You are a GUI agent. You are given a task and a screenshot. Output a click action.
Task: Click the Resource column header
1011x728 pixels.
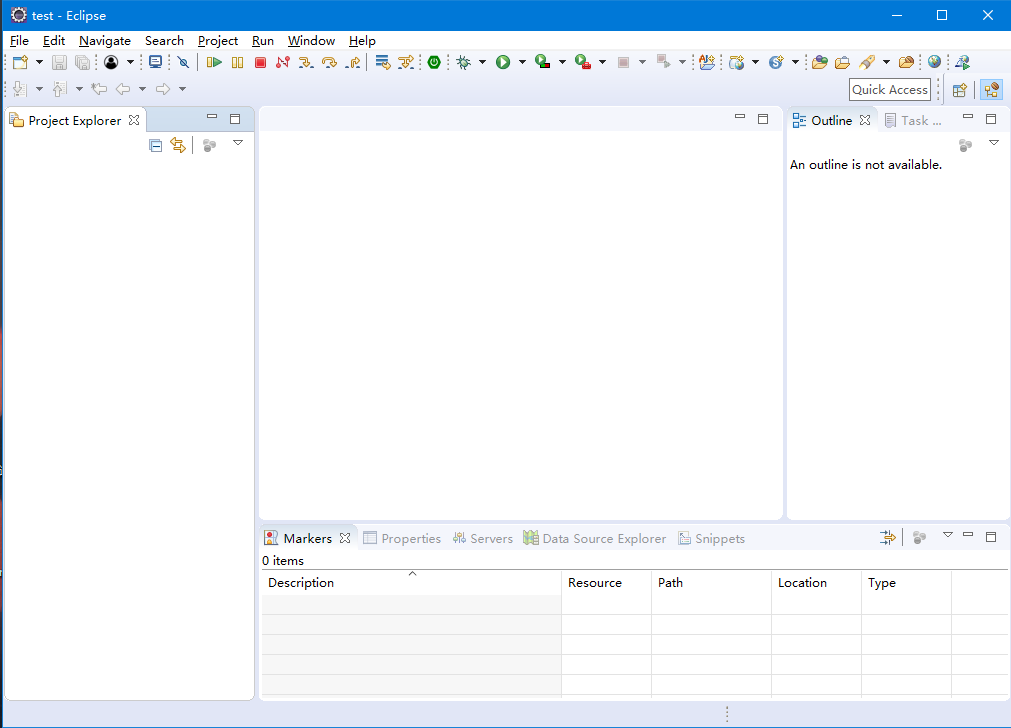coord(606,582)
